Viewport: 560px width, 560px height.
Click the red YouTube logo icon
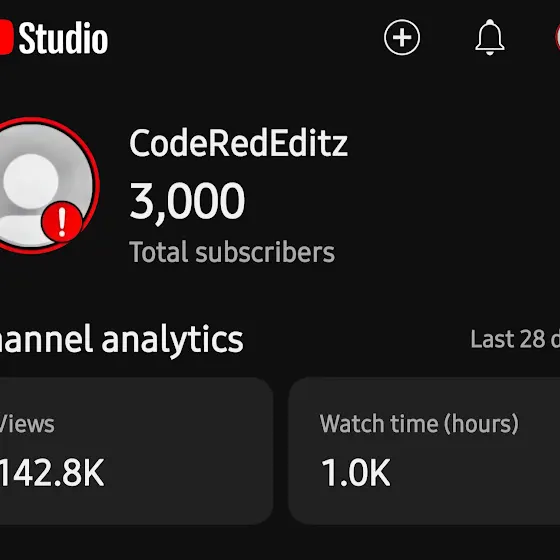coord(6,37)
